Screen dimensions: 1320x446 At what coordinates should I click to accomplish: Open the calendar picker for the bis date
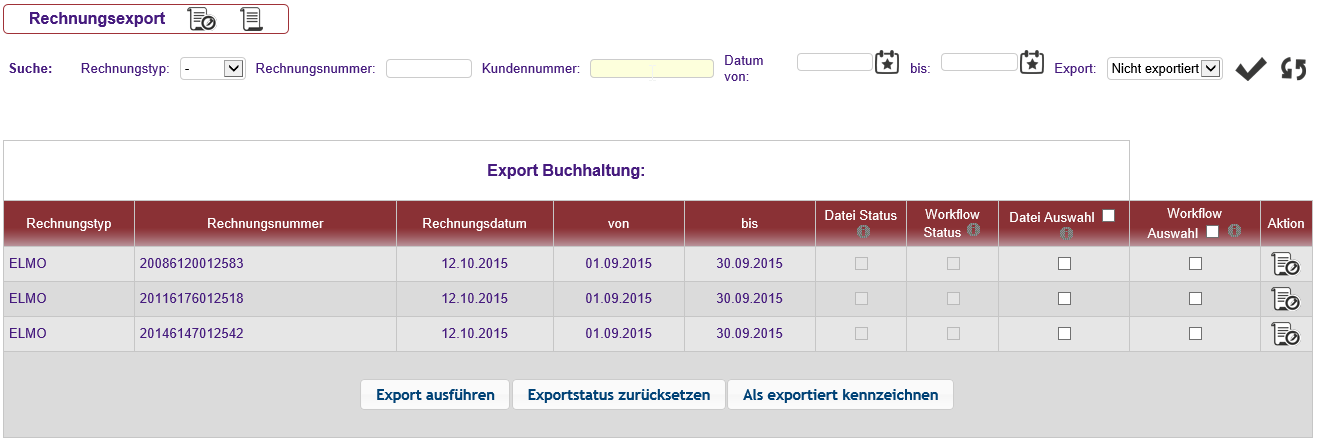(x=1032, y=62)
